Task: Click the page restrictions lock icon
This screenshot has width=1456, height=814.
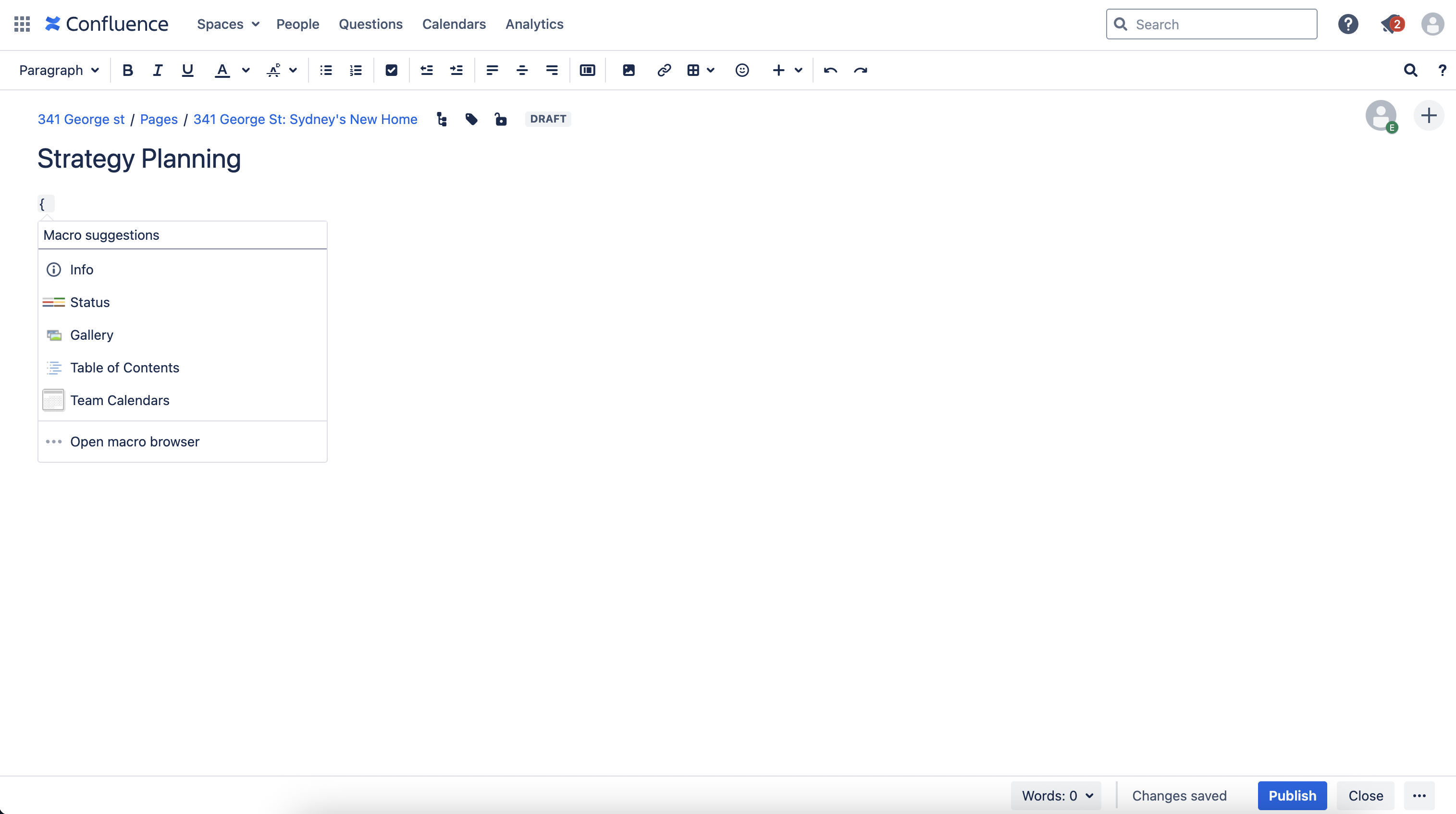Action: pyautogui.click(x=501, y=119)
